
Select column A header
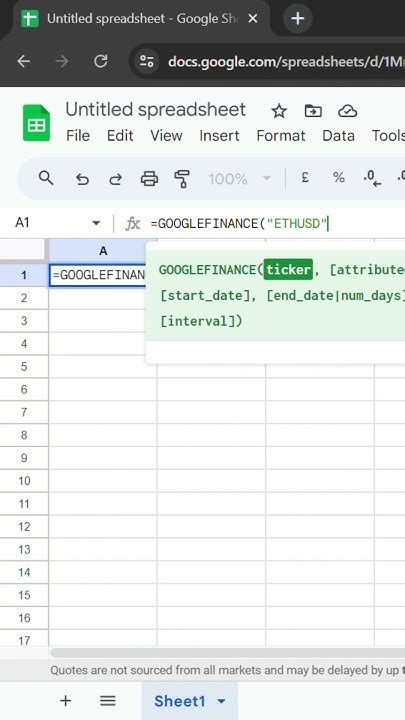click(103, 251)
